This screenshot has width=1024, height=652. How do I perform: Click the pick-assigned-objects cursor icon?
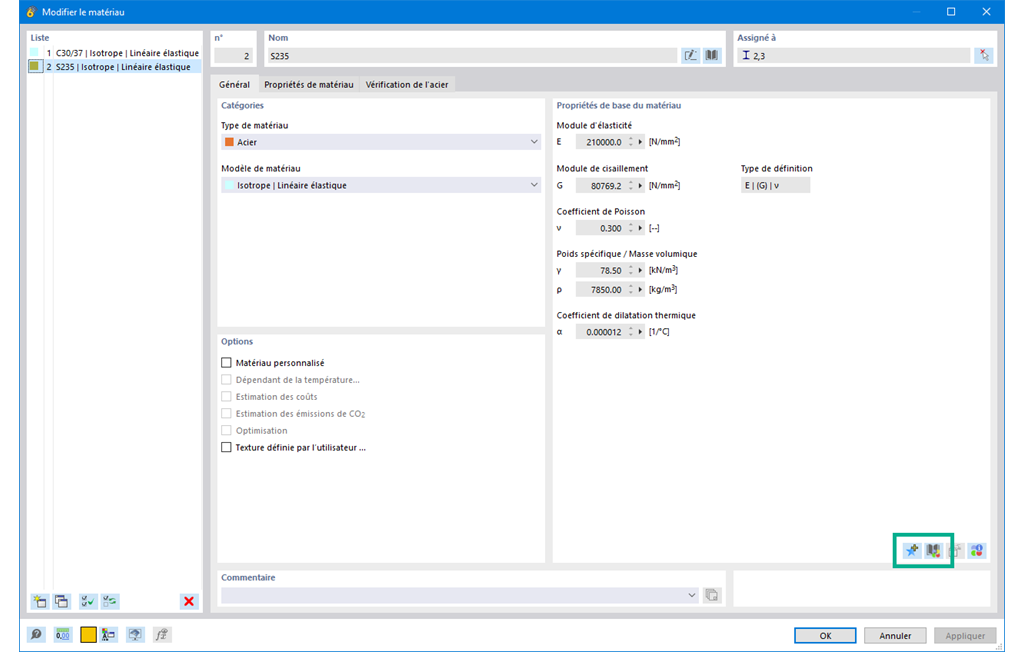coord(984,56)
